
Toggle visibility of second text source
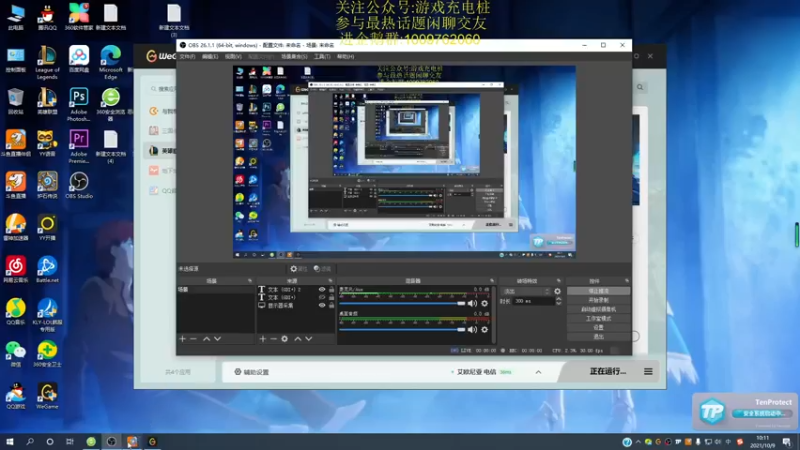pyautogui.click(x=322, y=297)
